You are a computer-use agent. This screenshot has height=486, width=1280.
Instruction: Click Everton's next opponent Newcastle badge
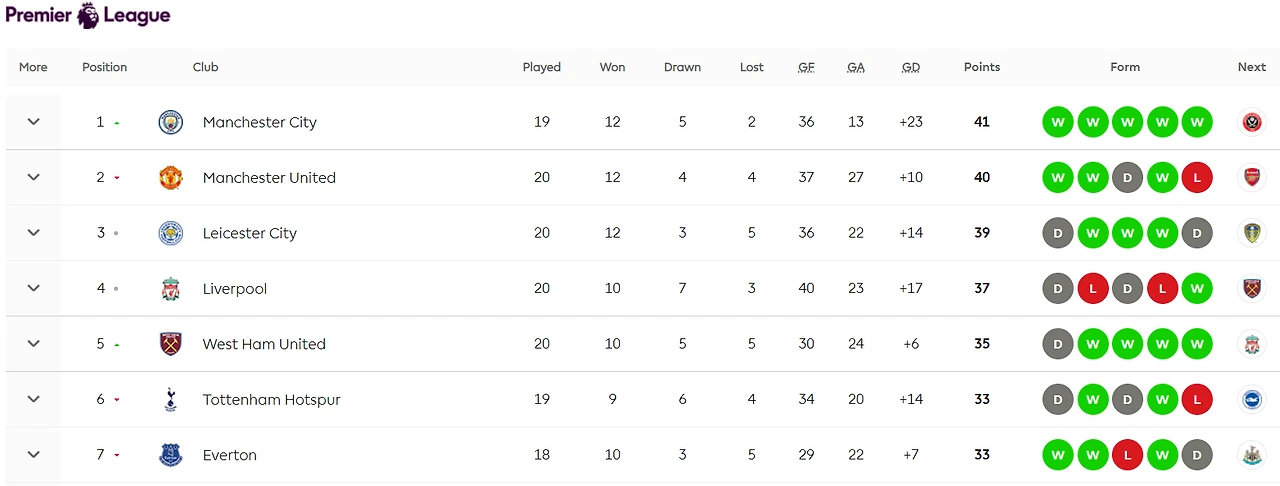point(1251,456)
